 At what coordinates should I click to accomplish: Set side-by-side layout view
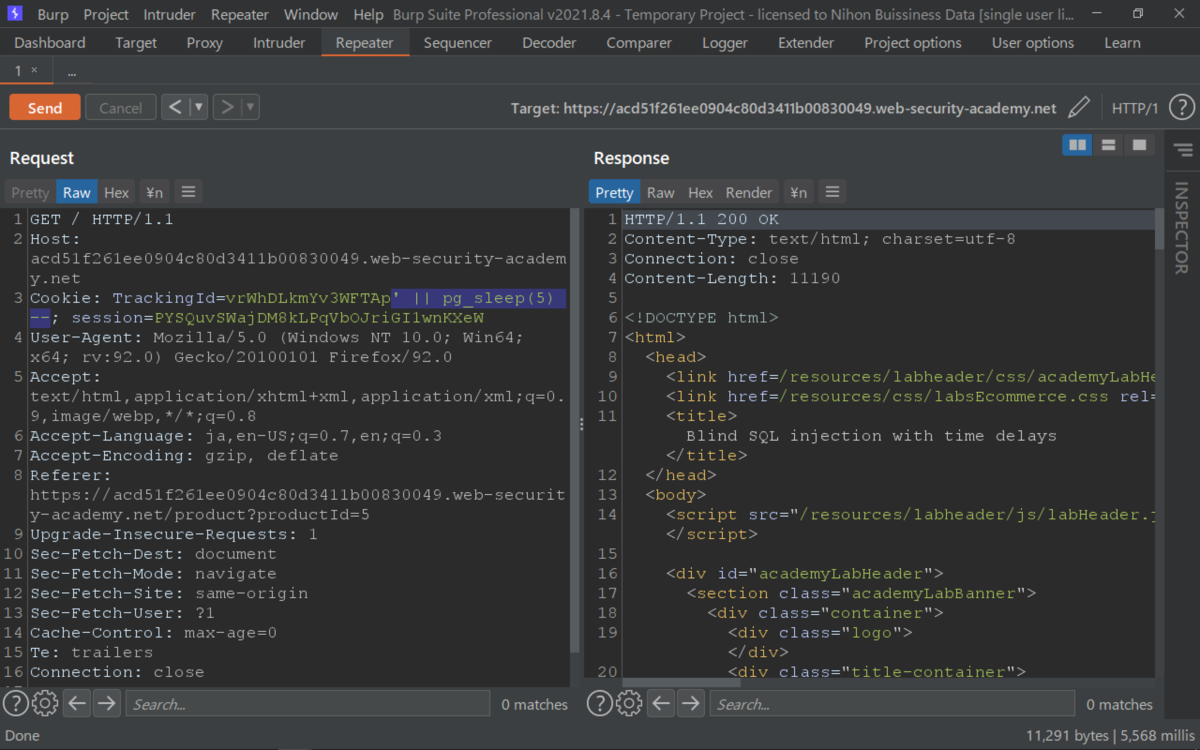(1077, 145)
